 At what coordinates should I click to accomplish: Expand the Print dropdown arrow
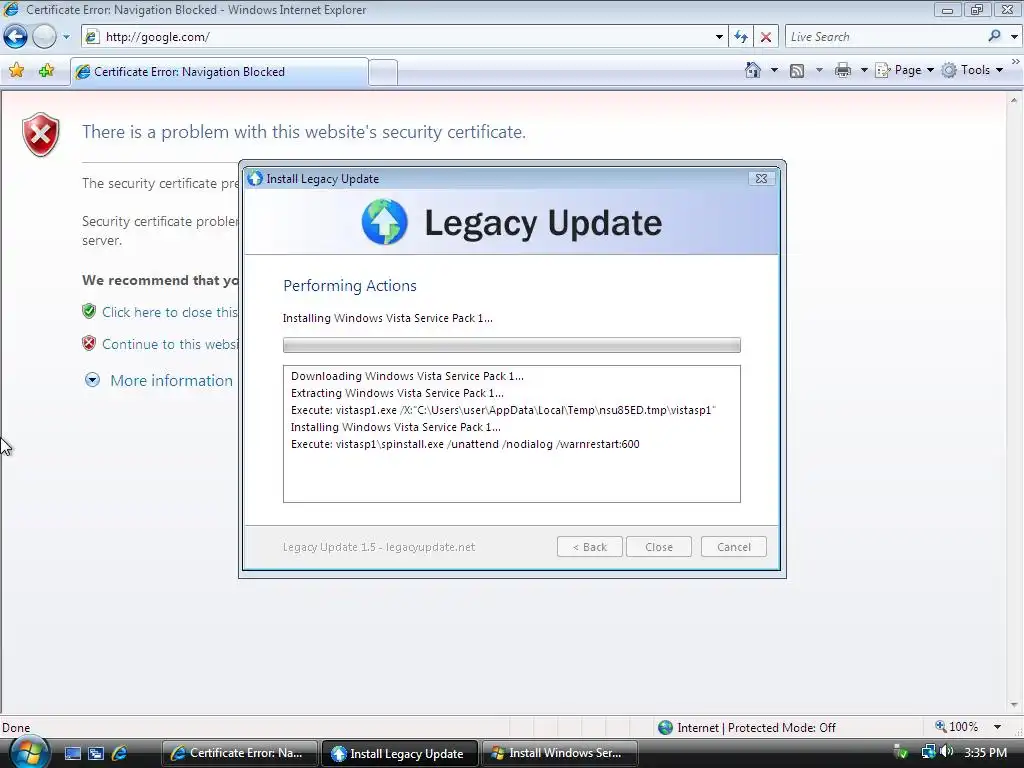(863, 70)
